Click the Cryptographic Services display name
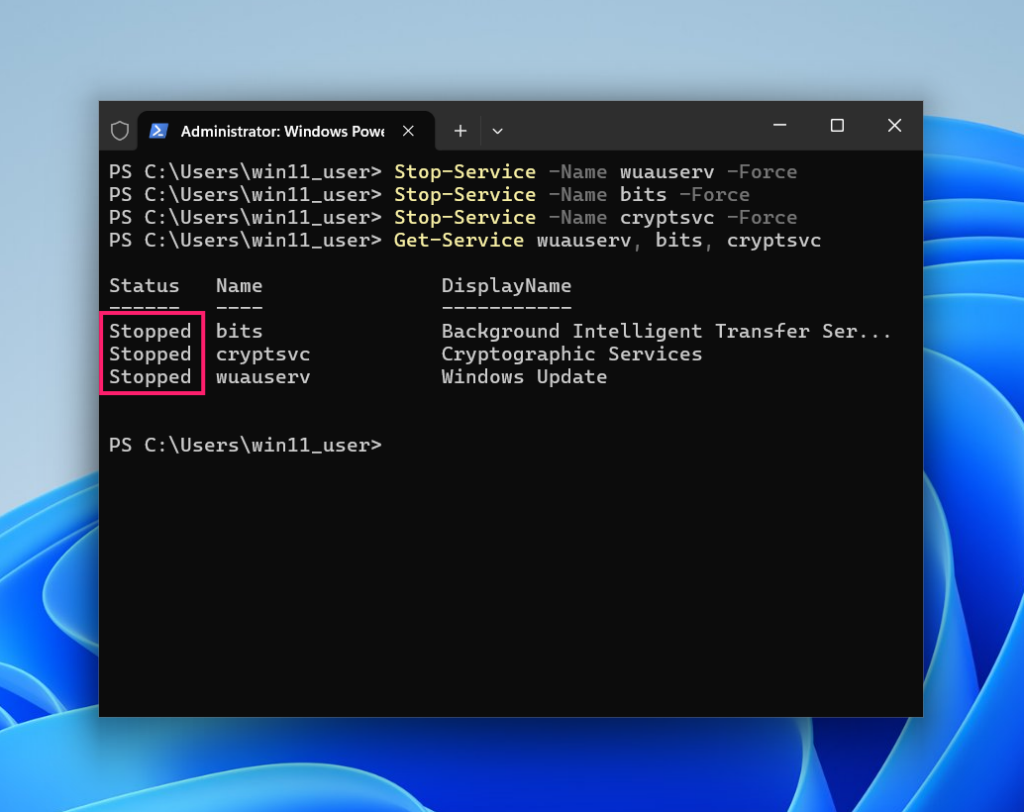 [571, 354]
